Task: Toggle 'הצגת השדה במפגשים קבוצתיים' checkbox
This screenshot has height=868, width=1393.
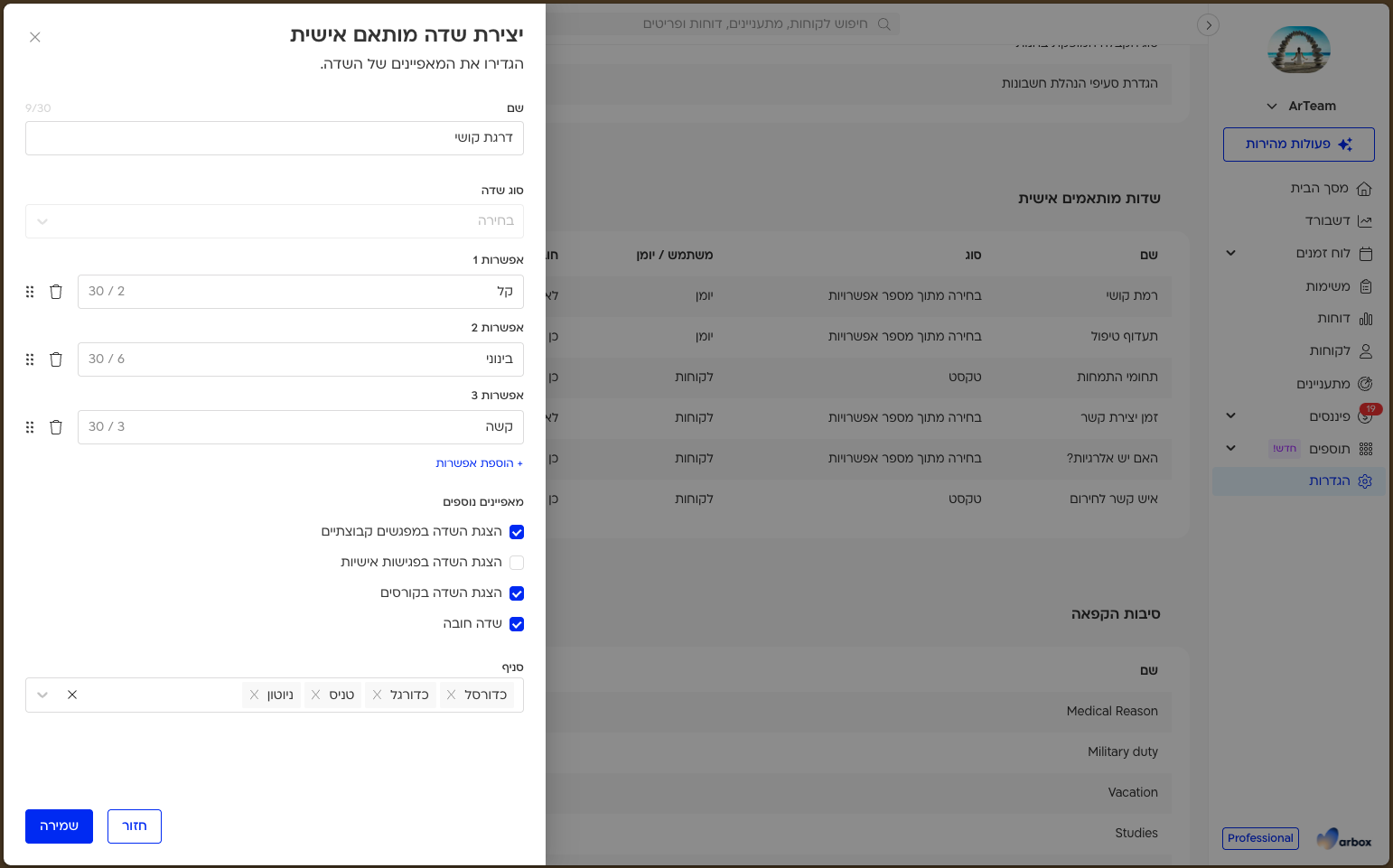Action: (517, 532)
